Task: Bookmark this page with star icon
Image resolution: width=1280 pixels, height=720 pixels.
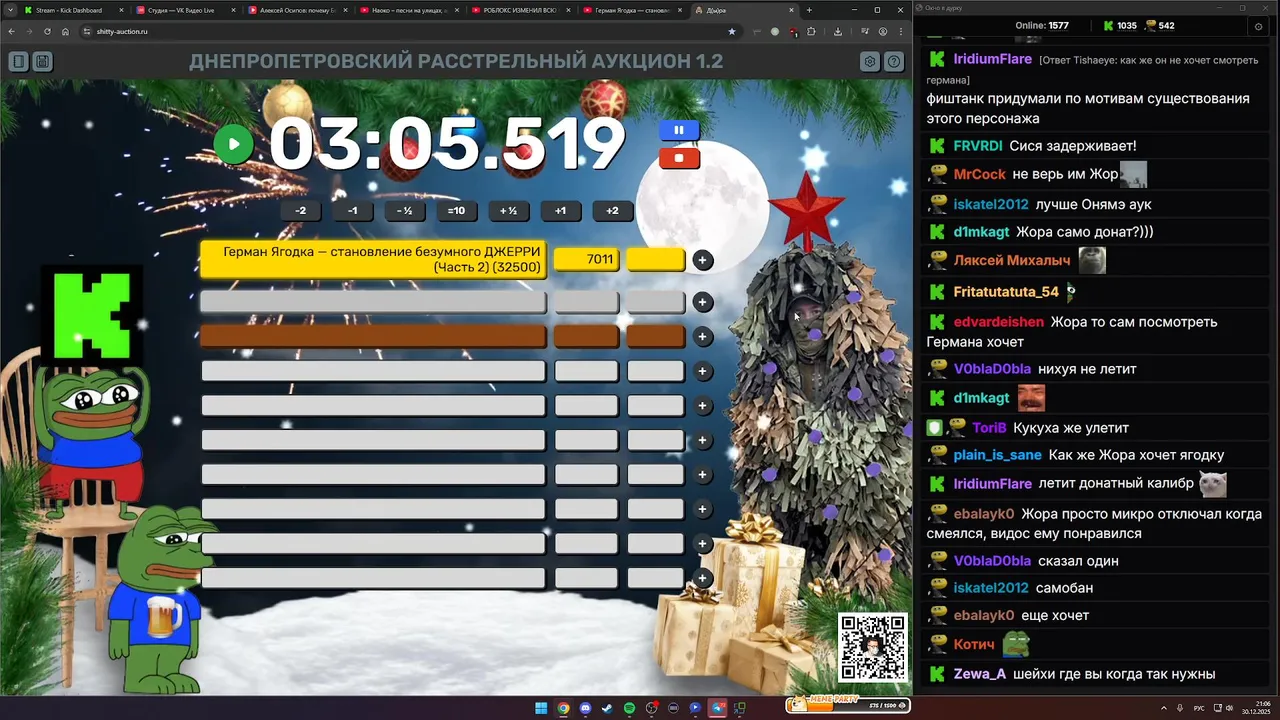Action: (732, 31)
